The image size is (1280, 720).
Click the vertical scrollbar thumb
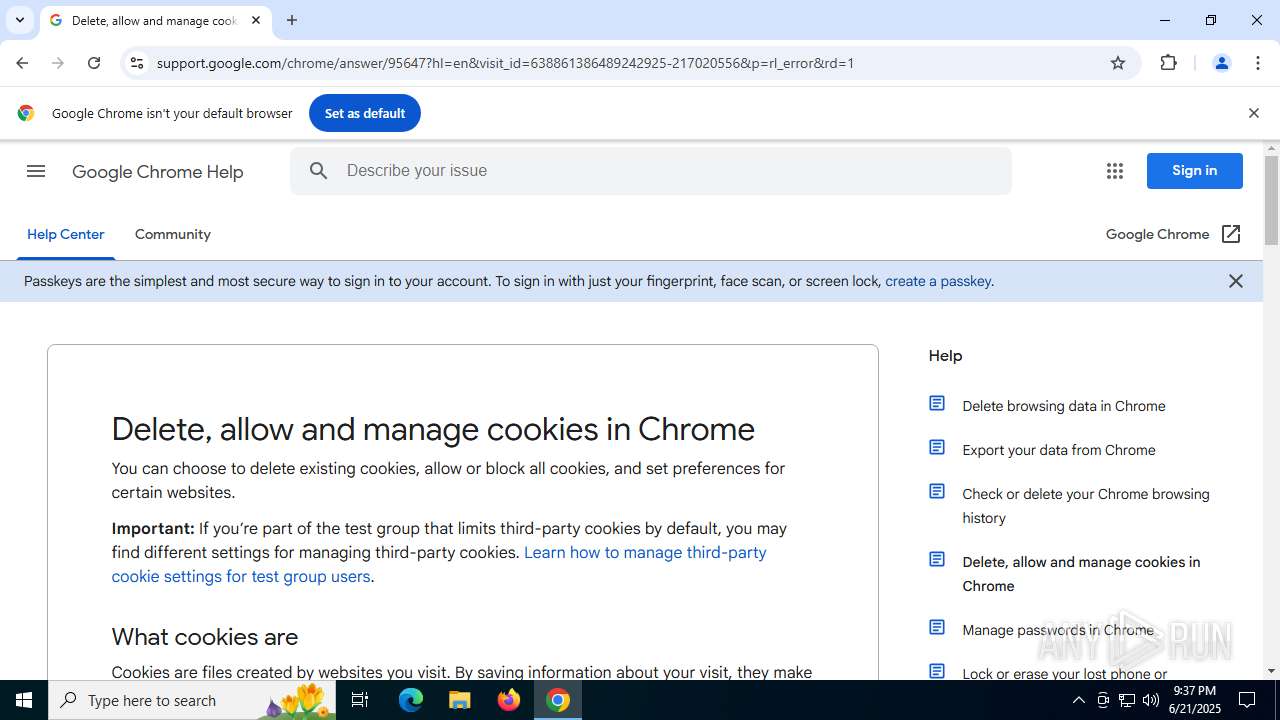[1271, 200]
